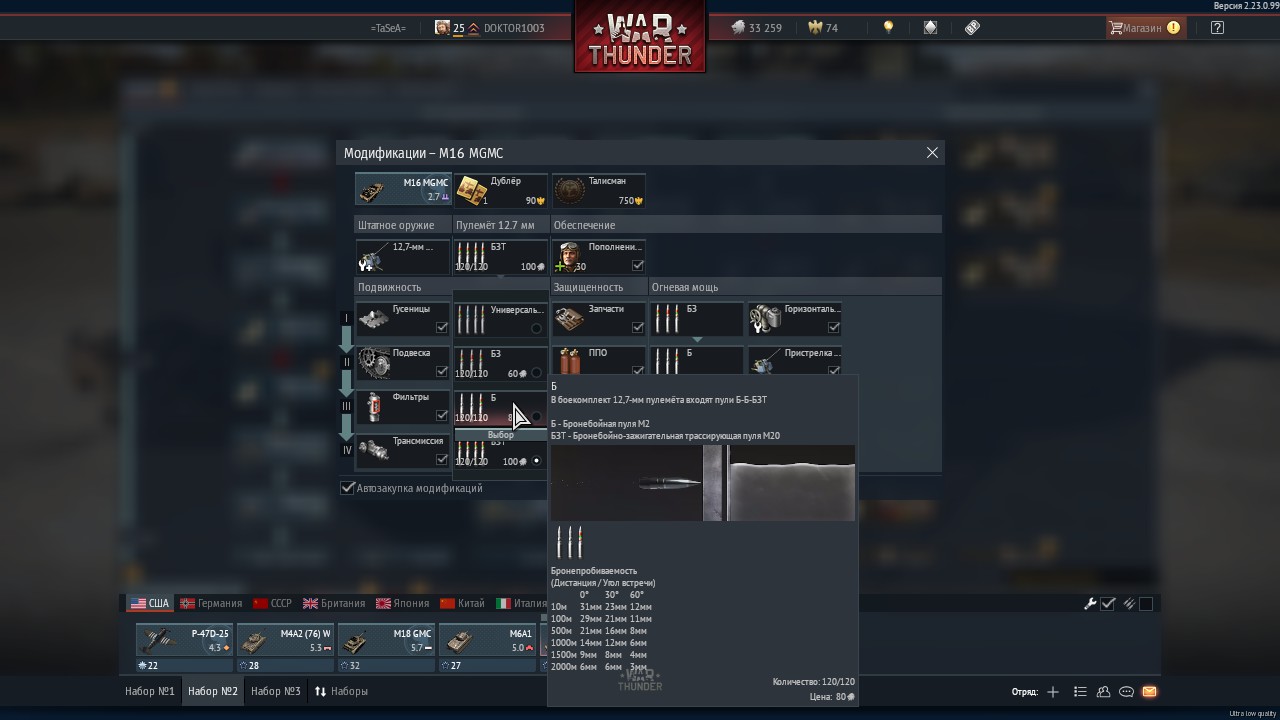Click the light bulb hints icon
The width and height of the screenshot is (1280, 720).
point(888,28)
